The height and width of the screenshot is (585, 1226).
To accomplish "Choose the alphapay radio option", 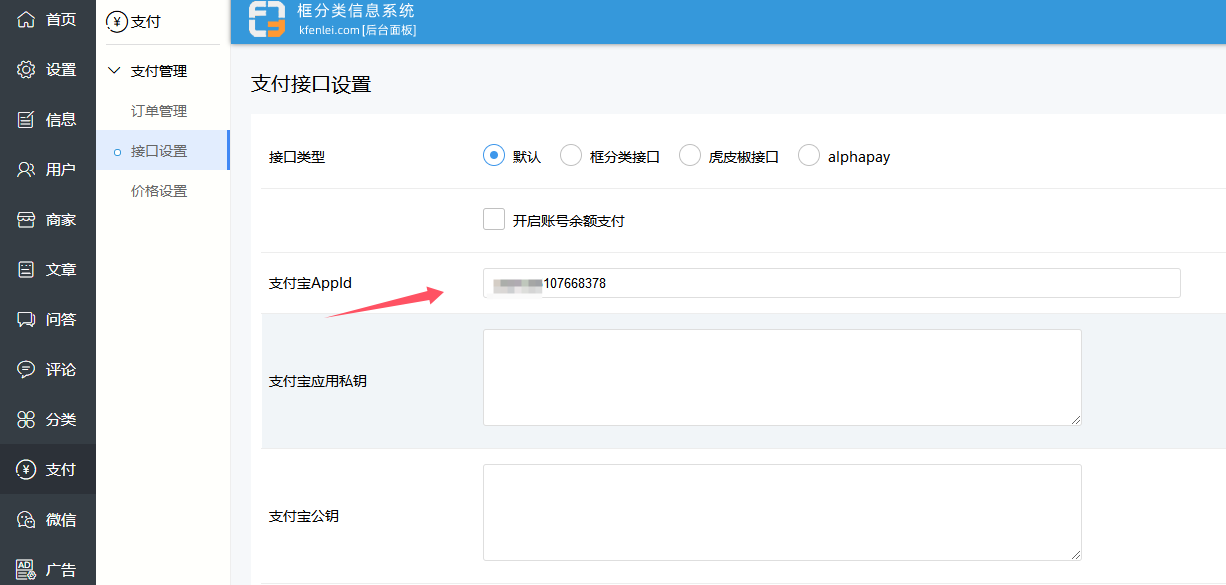I will (809, 156).
